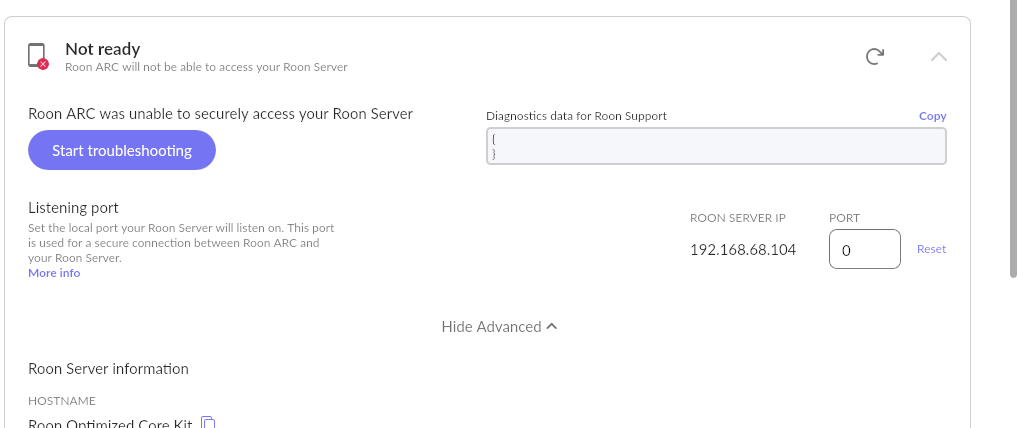Collapse the Not ready panel chevron
This screenshot has width=1018, height=428.
coord(939,57)
